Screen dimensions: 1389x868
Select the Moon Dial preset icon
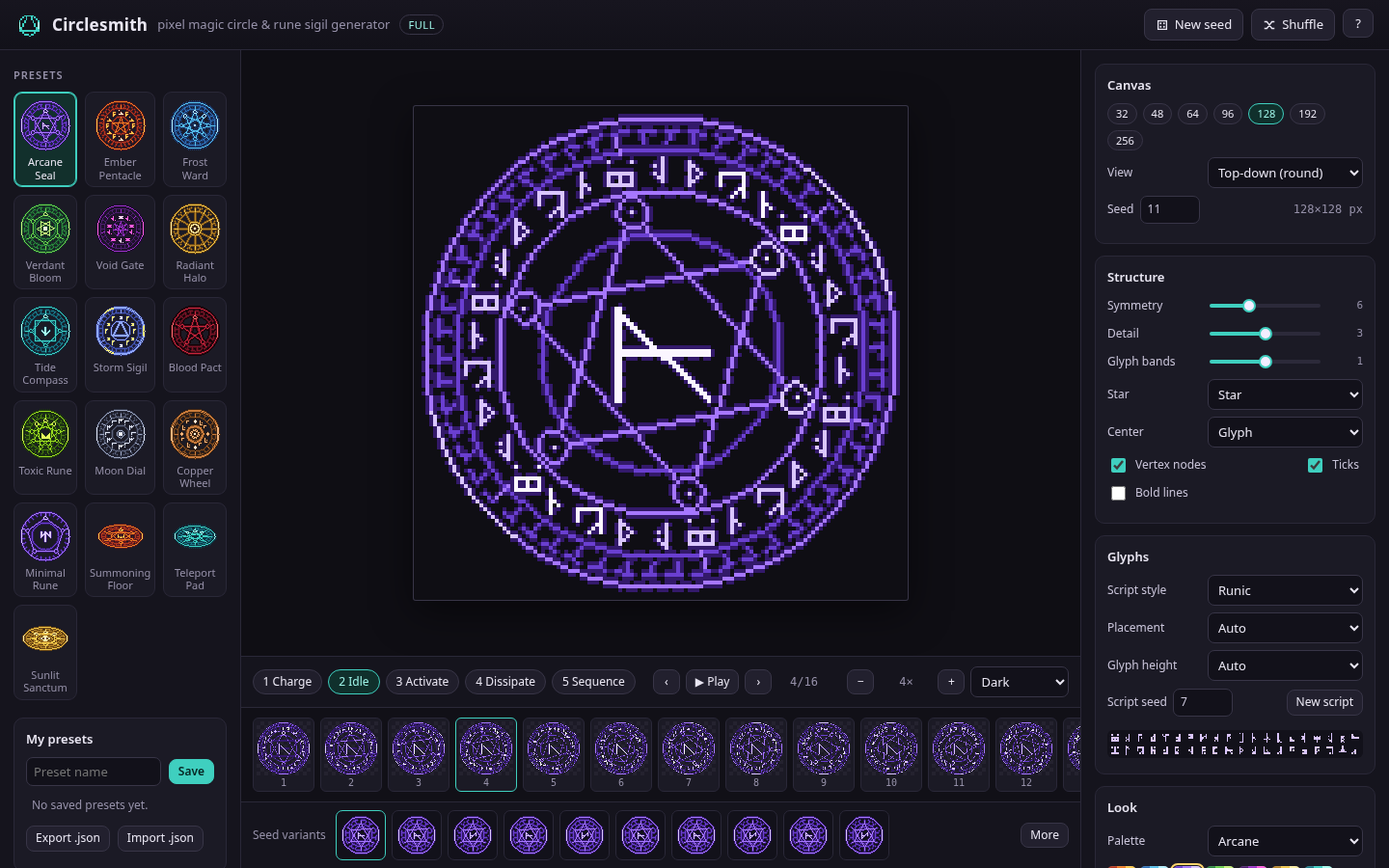click(x=121, y=434)
